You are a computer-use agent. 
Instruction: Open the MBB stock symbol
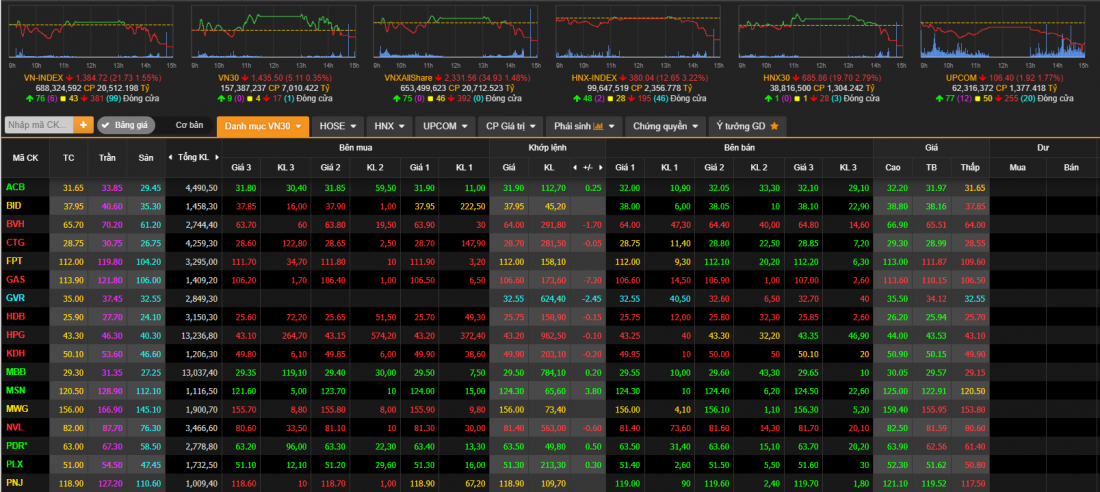15,371
